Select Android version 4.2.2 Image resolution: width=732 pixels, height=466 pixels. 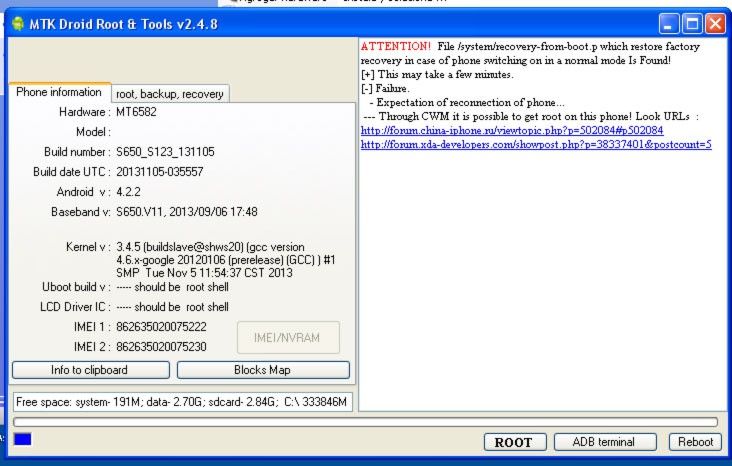click(x=128, y=192)
